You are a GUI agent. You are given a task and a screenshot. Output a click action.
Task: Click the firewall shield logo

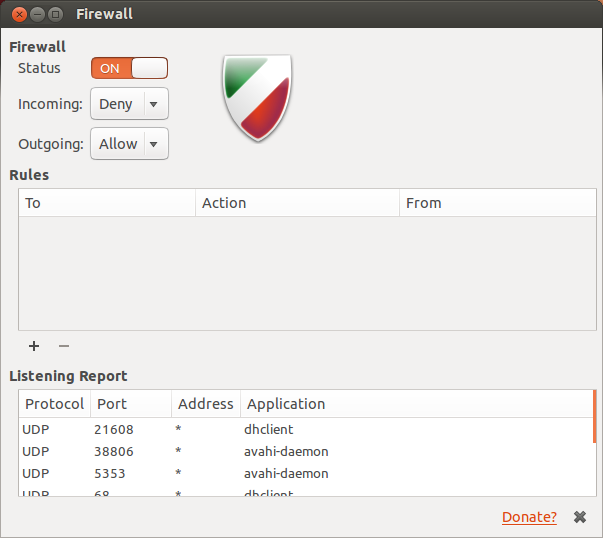click(x=257, y=98)
